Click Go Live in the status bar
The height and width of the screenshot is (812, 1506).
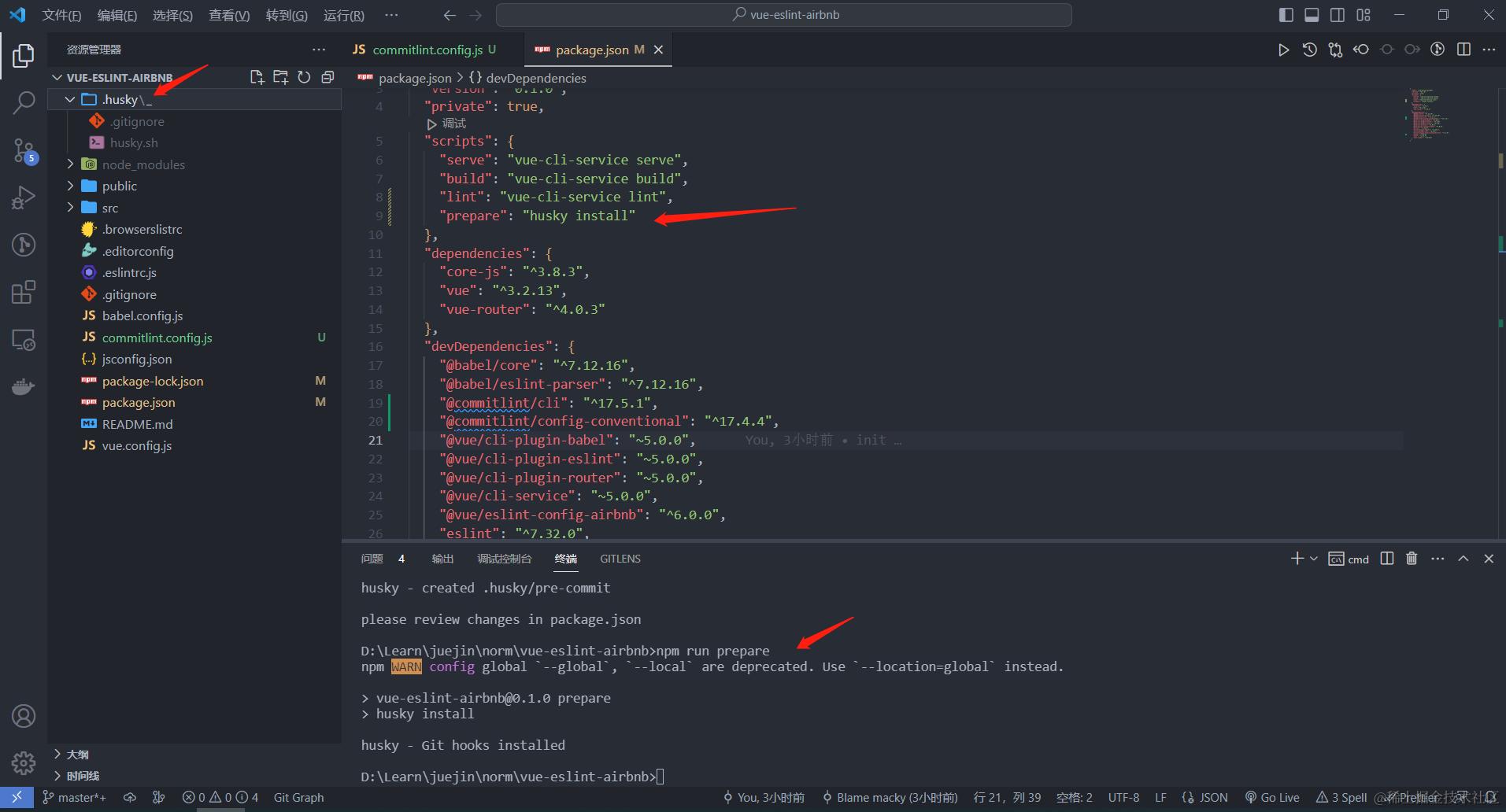[1272, 797]
